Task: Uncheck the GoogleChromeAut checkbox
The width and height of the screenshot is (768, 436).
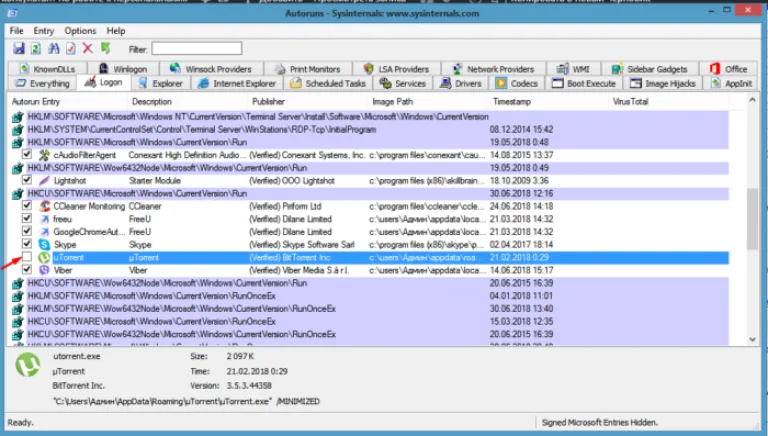Action: [x=27, y=231]
